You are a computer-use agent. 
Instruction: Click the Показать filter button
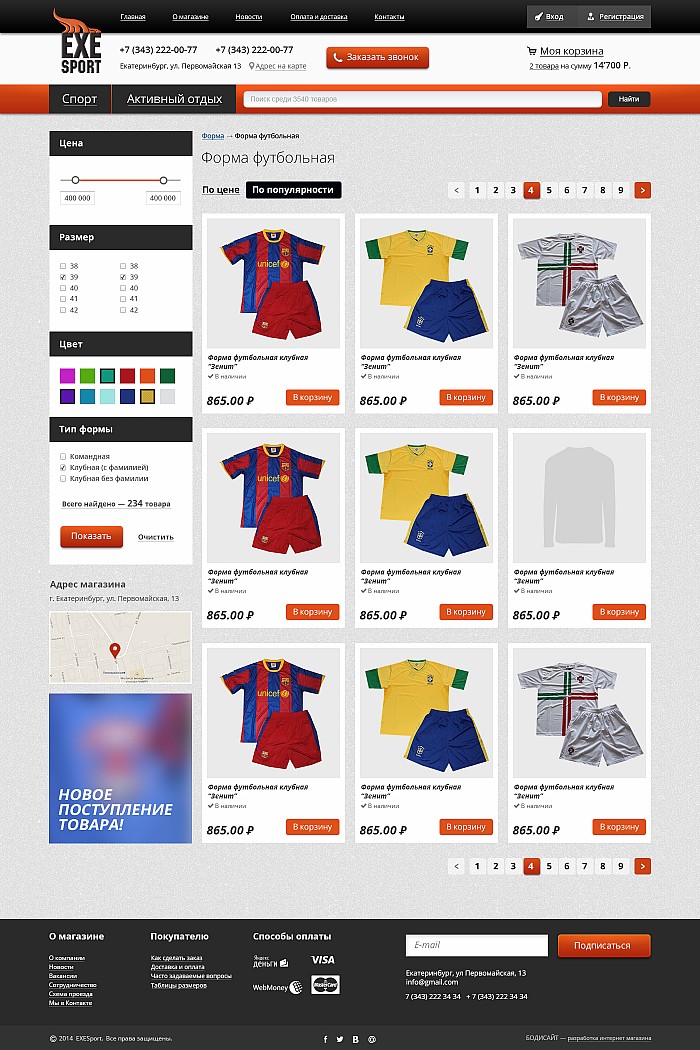pos(92,536)
